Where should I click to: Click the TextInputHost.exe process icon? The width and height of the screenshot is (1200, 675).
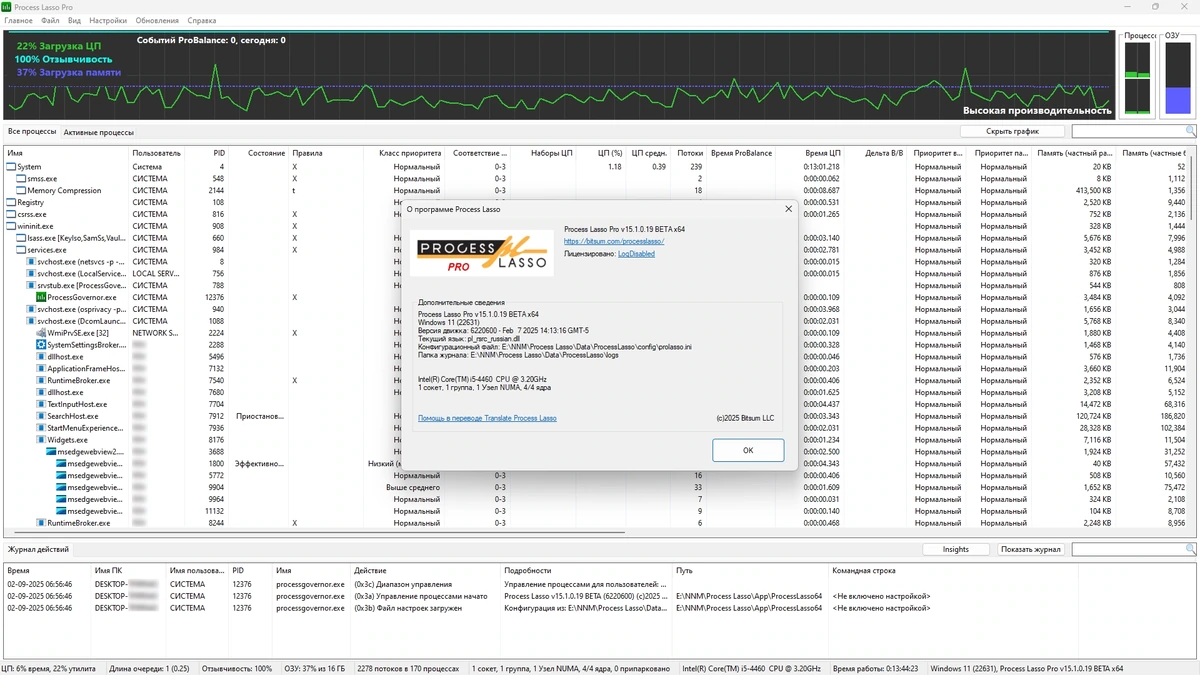(41, 405)
